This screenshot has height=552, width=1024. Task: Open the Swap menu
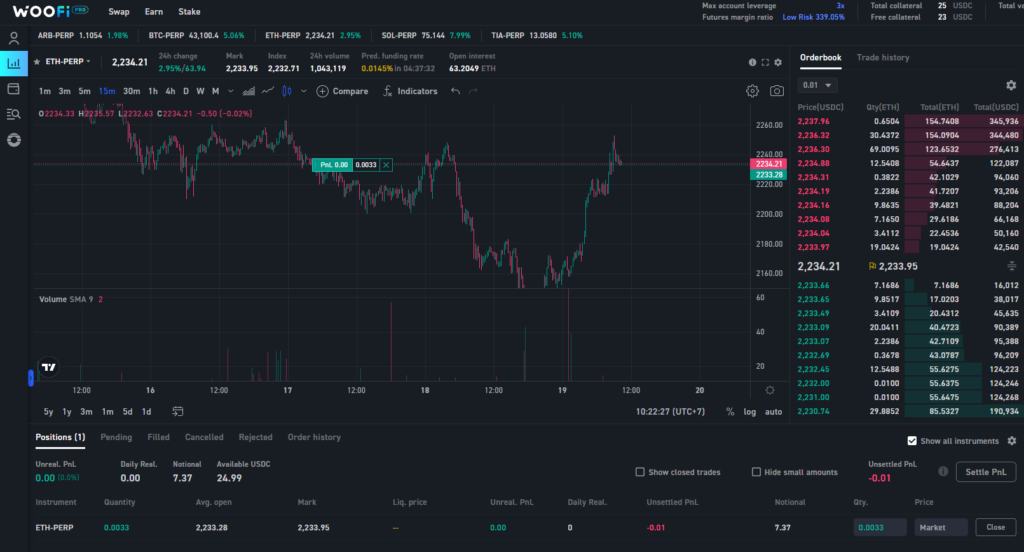tap(119, 12)
